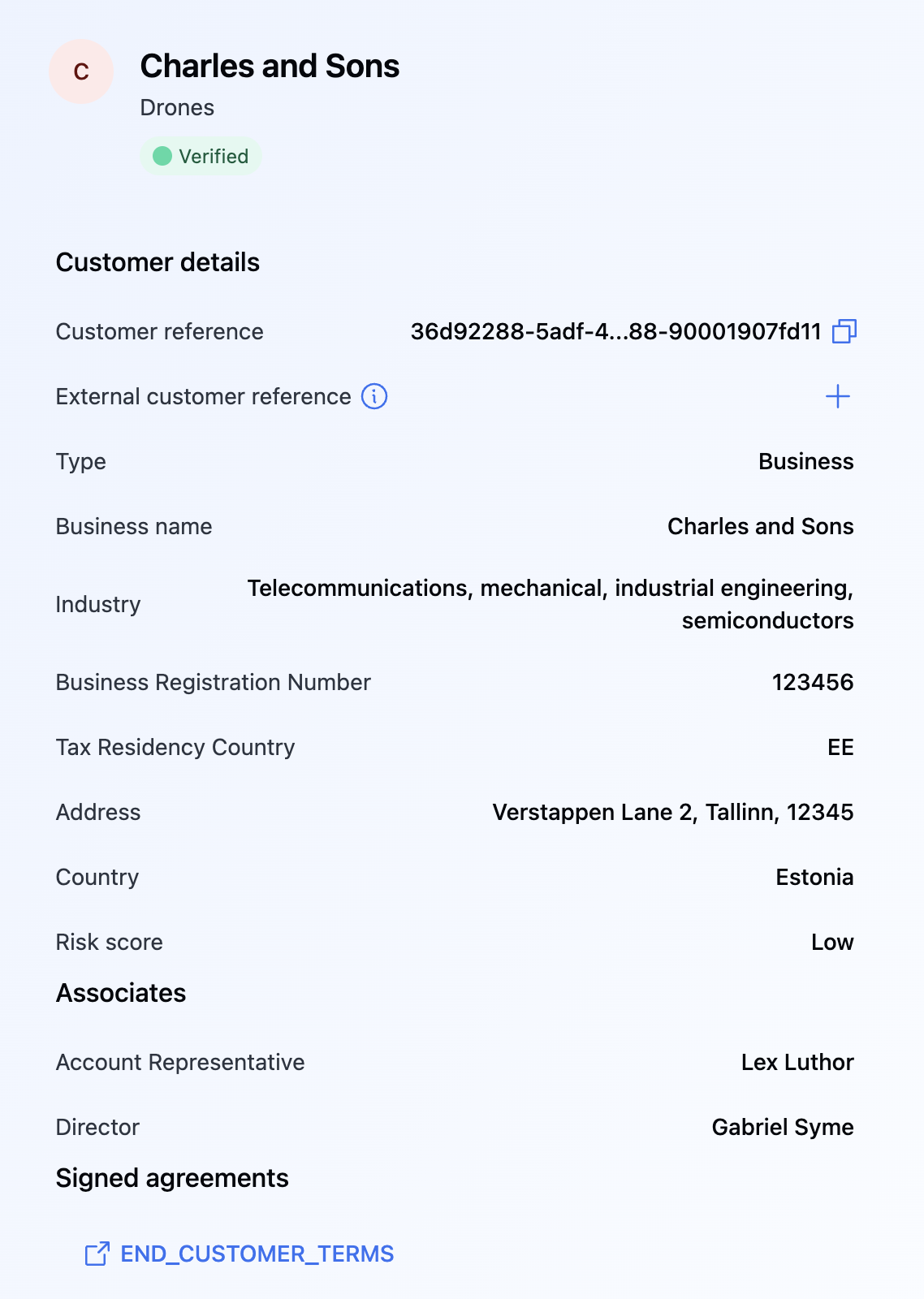The height and width of the screenshot is (1299, 924).
Task: Click the Tax Residency Country value EE
Action: pyautogui.click(x=840, y=747)
